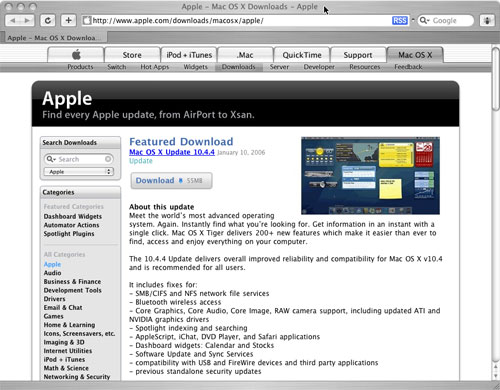Open Automator Actions category
Screen dimensions: 500x390
coord(71,225)
